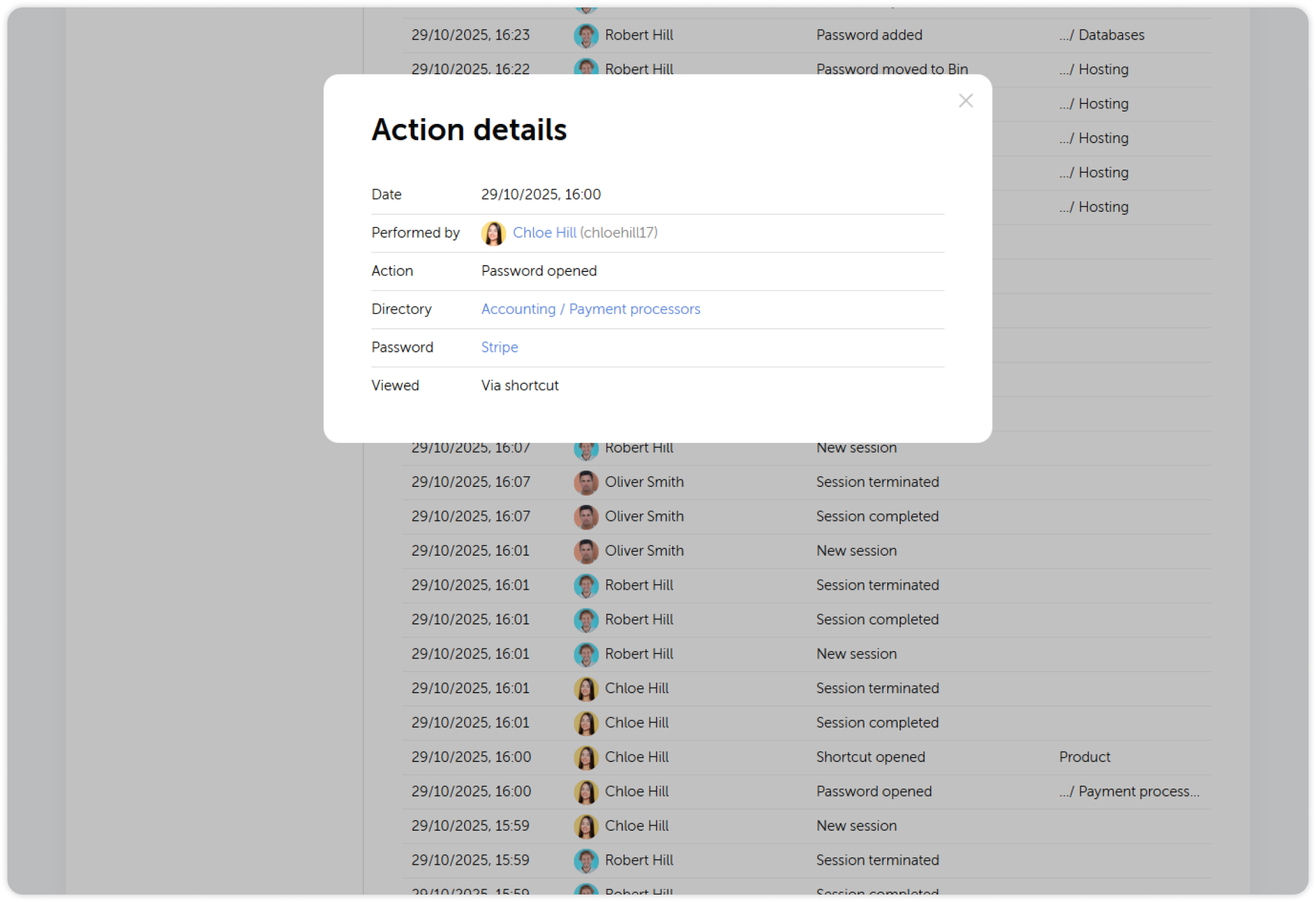Click Oliver Smith's avatar on New session row
1316x902 pixels.
pyautogui.click(x=585, y=551)
